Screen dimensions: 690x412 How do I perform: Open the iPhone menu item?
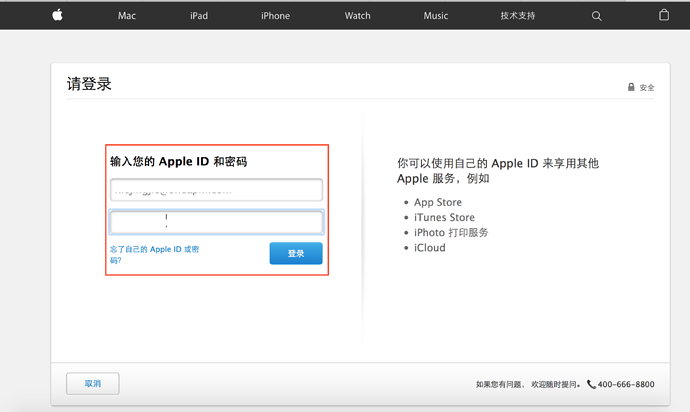pos(275,16)
